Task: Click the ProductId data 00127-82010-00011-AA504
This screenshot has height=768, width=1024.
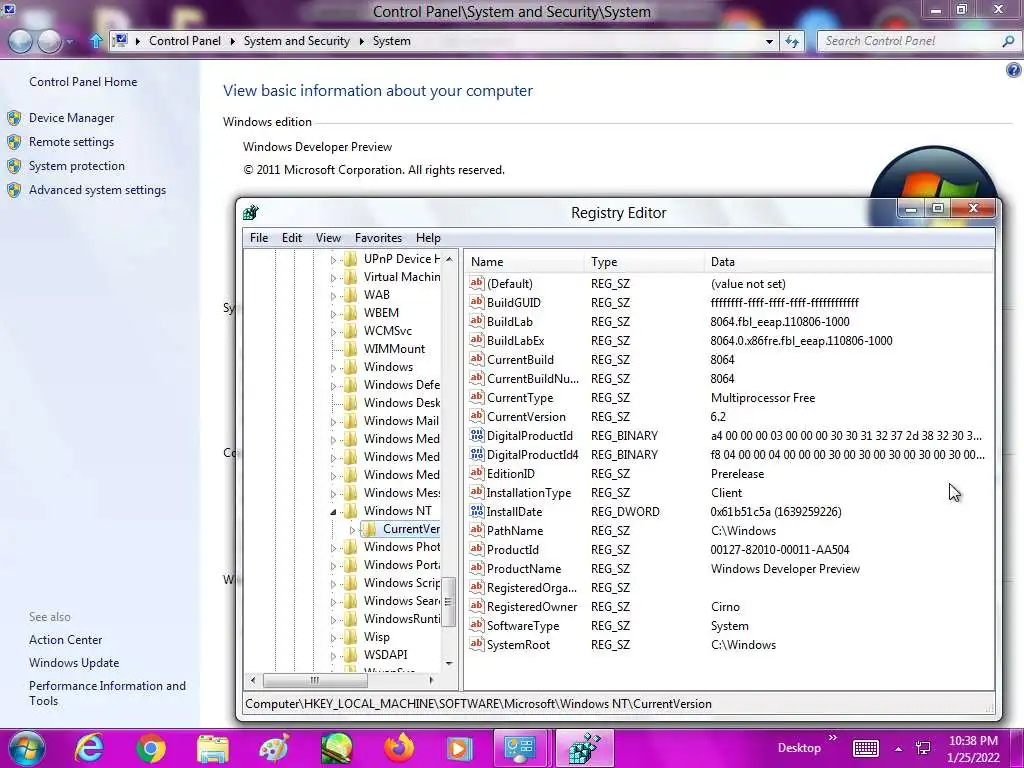Action: click(780, 550)
